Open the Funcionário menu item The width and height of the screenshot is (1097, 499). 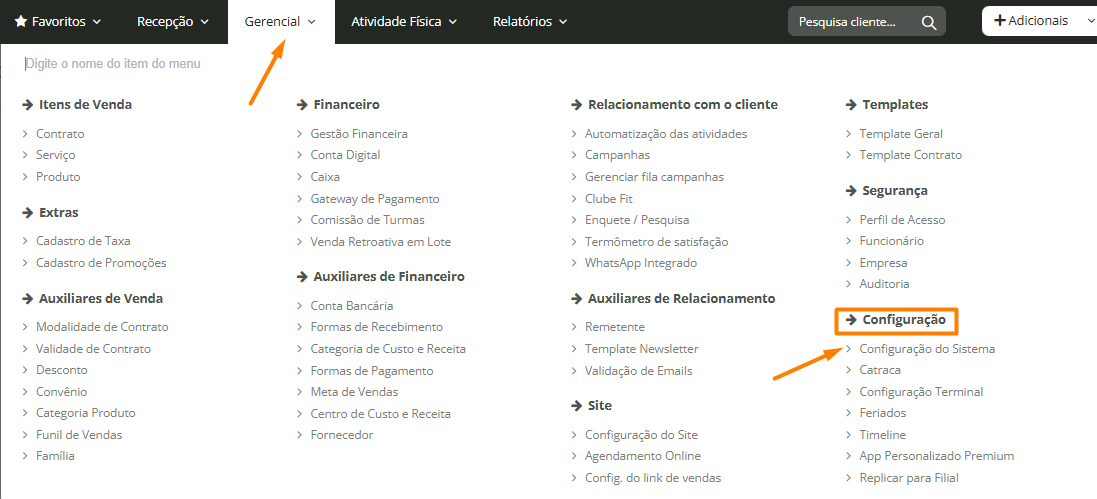[891, 241]
